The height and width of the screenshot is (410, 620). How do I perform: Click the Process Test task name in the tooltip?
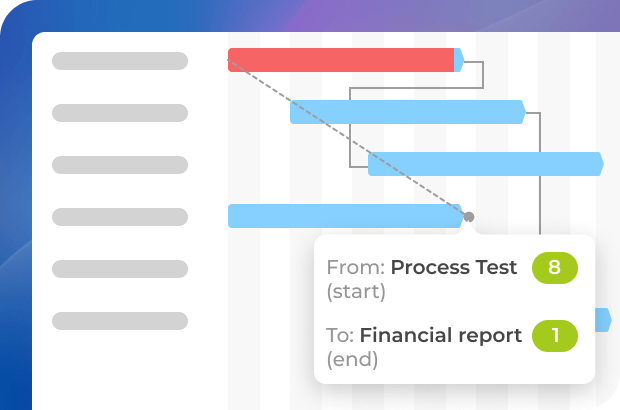(x=454, y=268)
